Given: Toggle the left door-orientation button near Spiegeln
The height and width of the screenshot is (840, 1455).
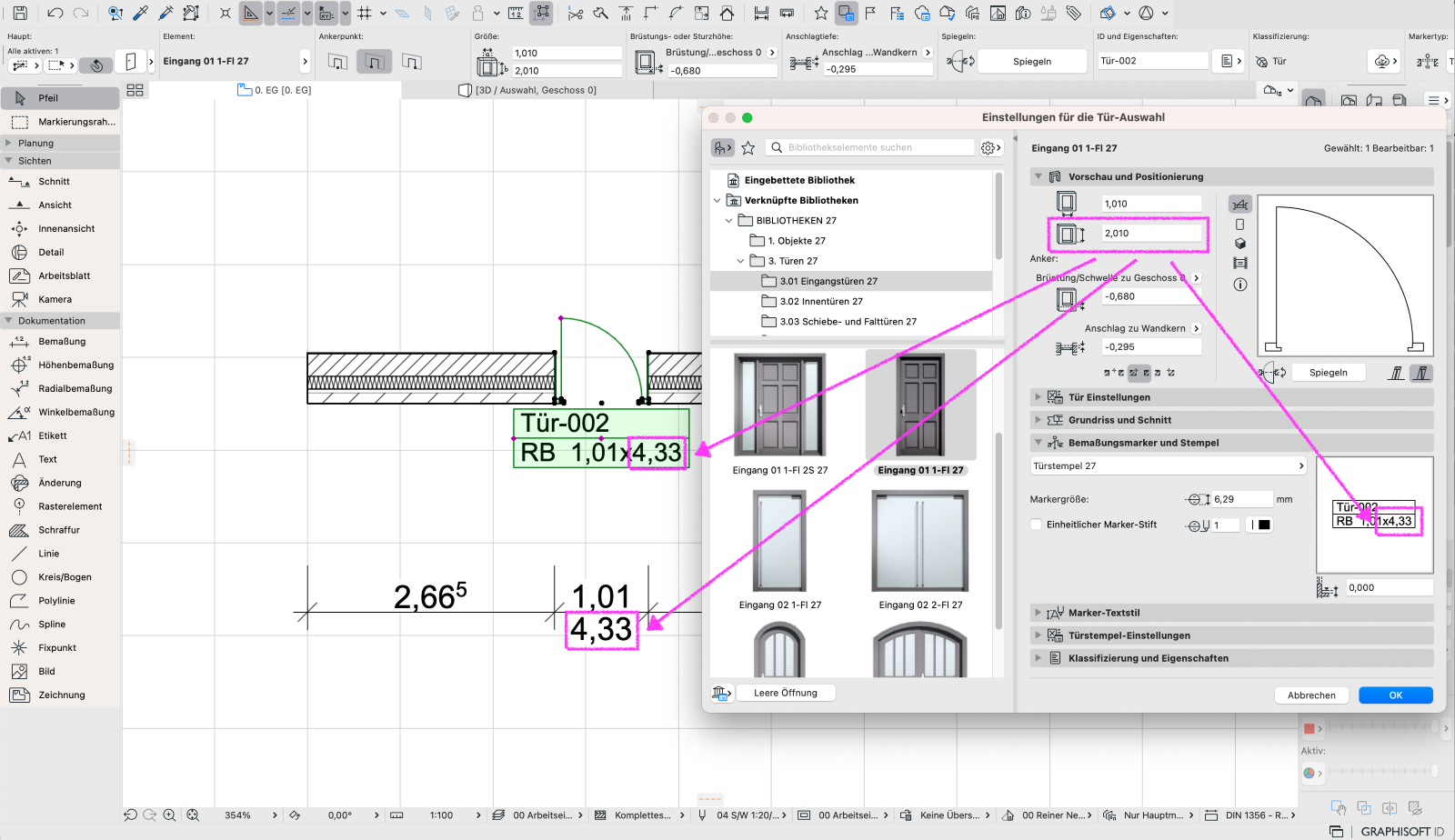Looking at the screenshot, I should (1397, 373).
